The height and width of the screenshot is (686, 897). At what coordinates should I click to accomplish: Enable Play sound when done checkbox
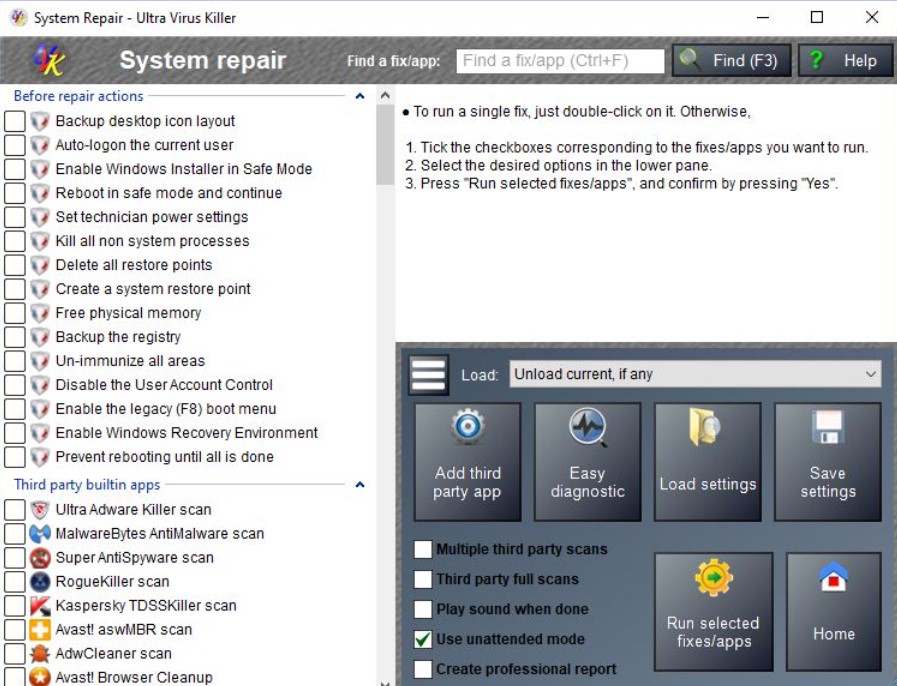click(423, 609)
